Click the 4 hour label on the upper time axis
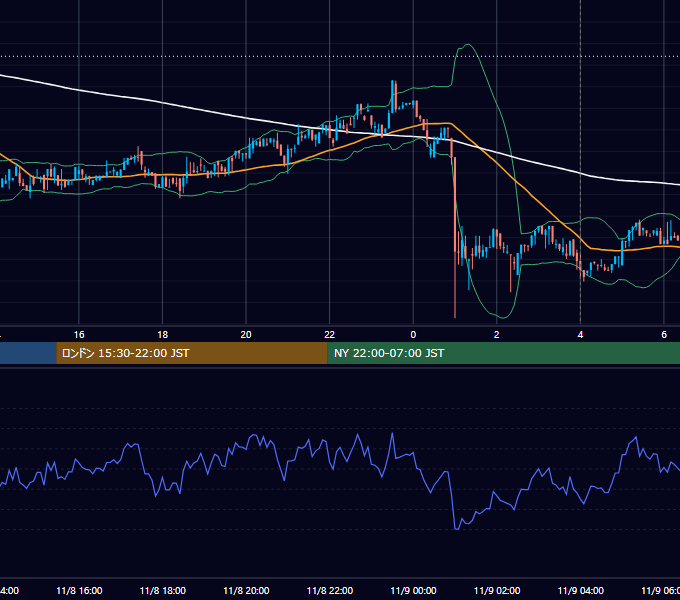The image size is (680, 600). coord(580,335)
